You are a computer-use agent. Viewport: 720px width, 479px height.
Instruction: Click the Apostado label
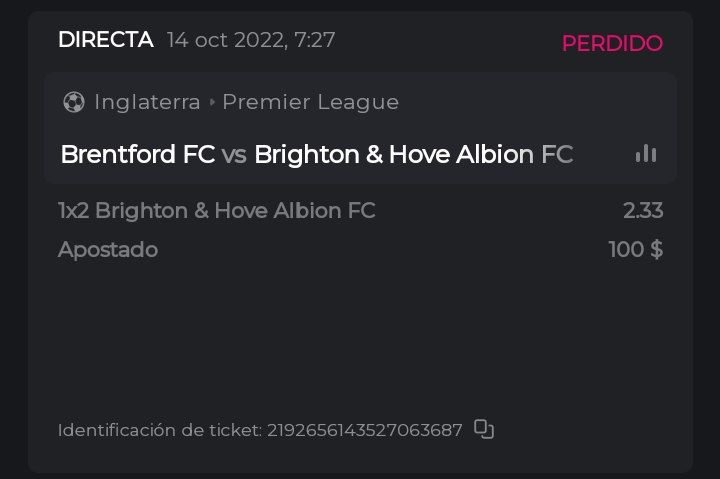point(108,249)
